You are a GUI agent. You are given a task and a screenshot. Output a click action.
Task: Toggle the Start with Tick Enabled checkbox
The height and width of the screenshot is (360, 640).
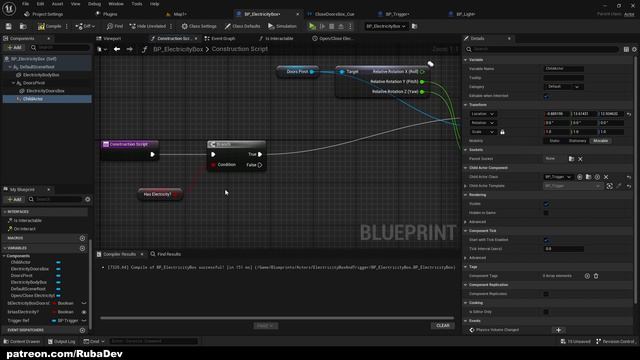pyautogui.click(x=546, y=240)
